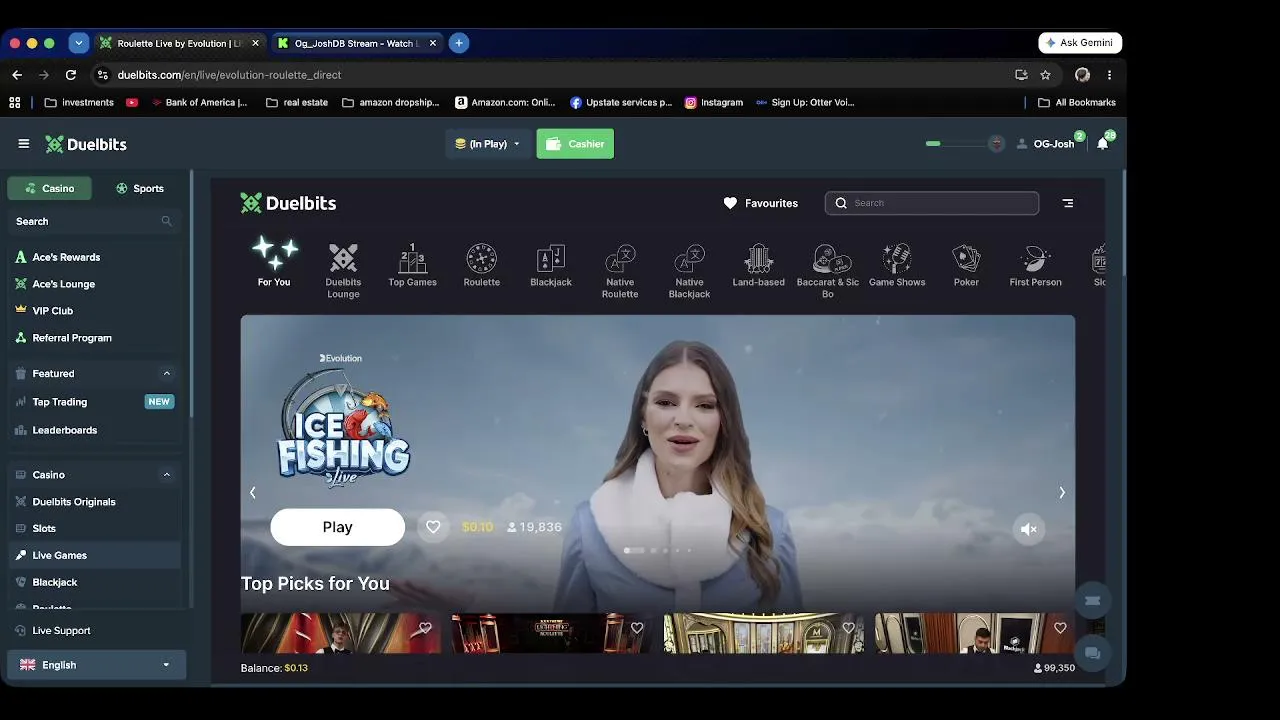
Task: Show the next banner slide
Action: click(1062, 492)
